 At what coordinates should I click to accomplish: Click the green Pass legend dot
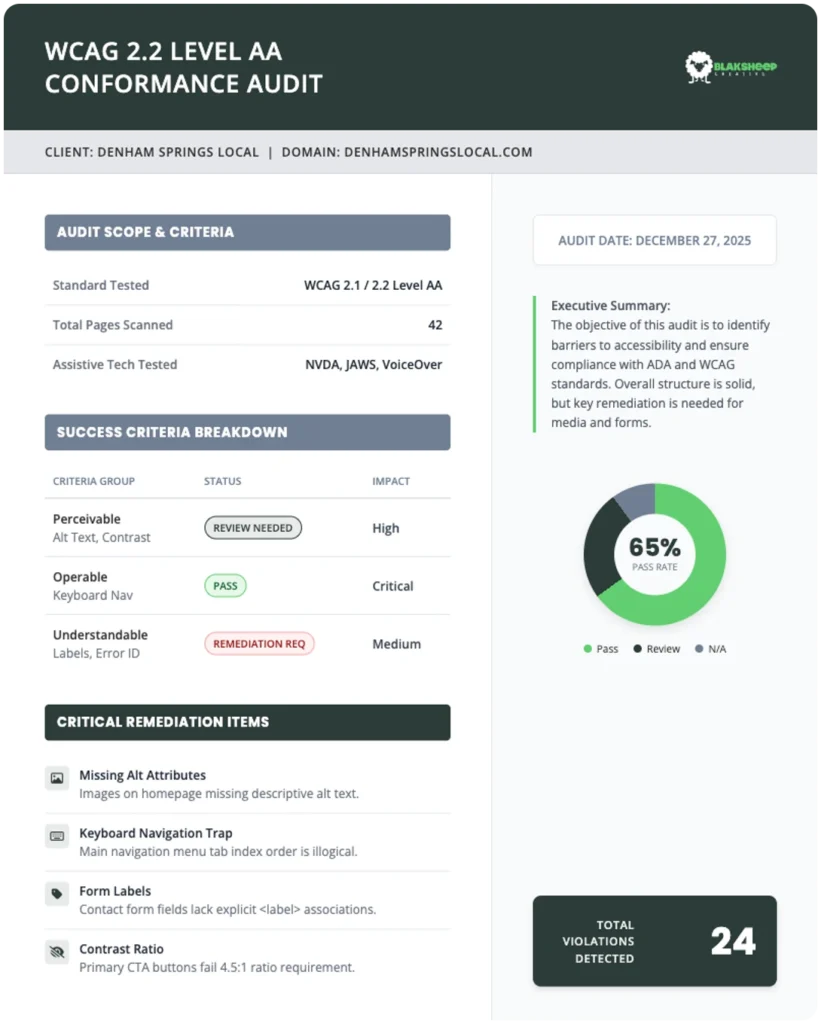pos(587,648)
